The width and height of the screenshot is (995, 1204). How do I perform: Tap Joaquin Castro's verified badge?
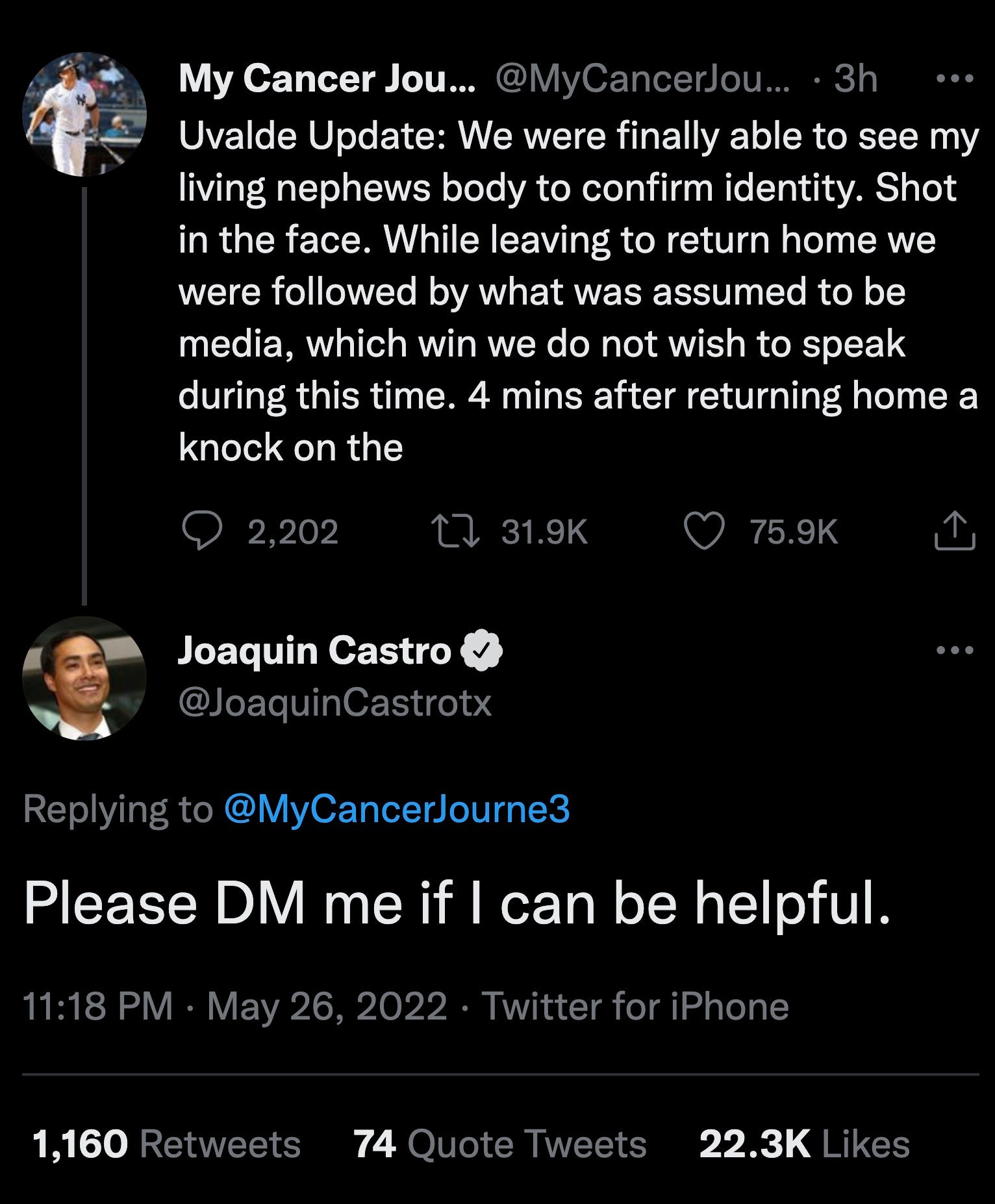(x=481, y=650)
